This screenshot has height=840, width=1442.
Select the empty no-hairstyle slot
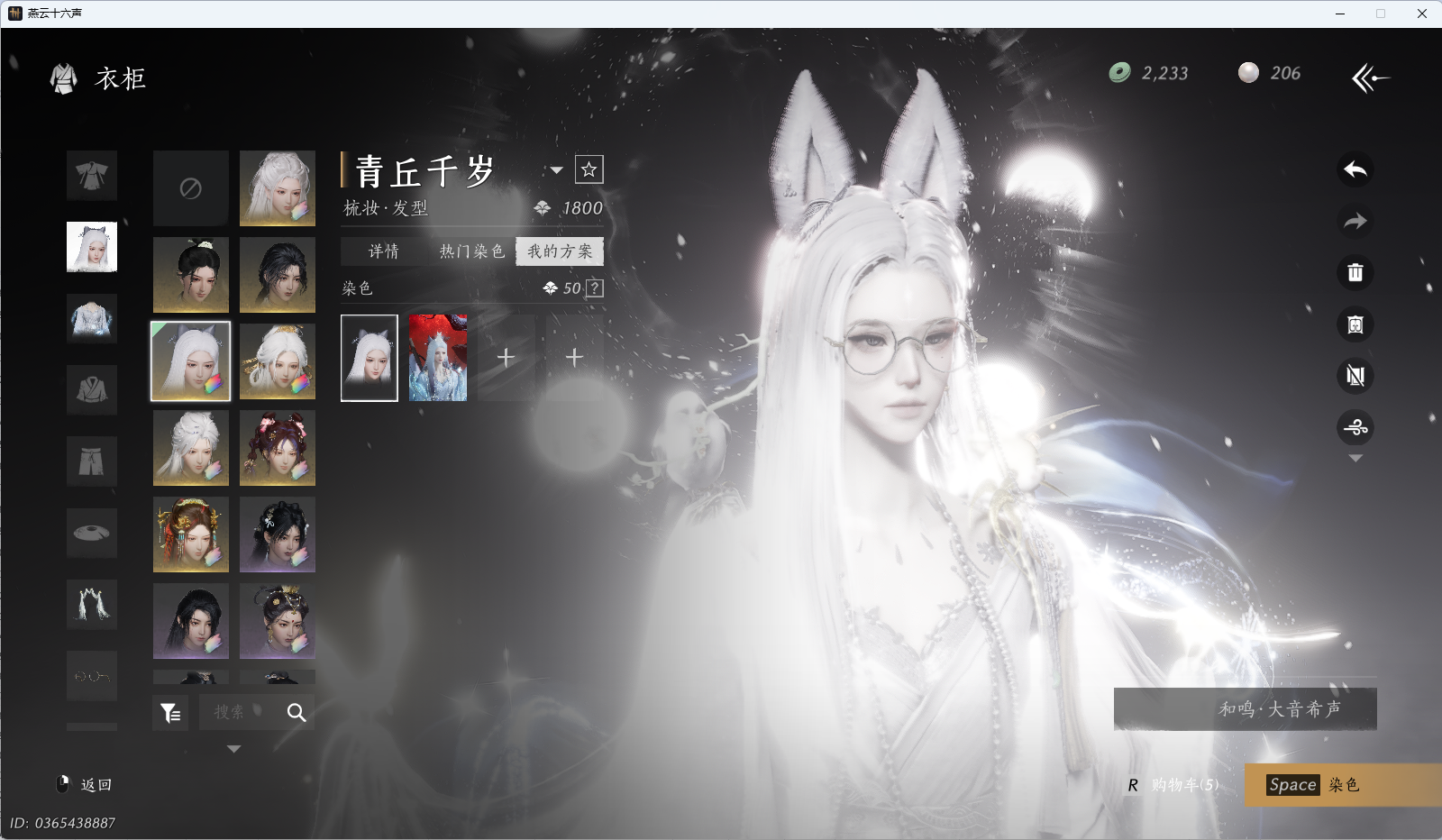(x=190, y=188)
